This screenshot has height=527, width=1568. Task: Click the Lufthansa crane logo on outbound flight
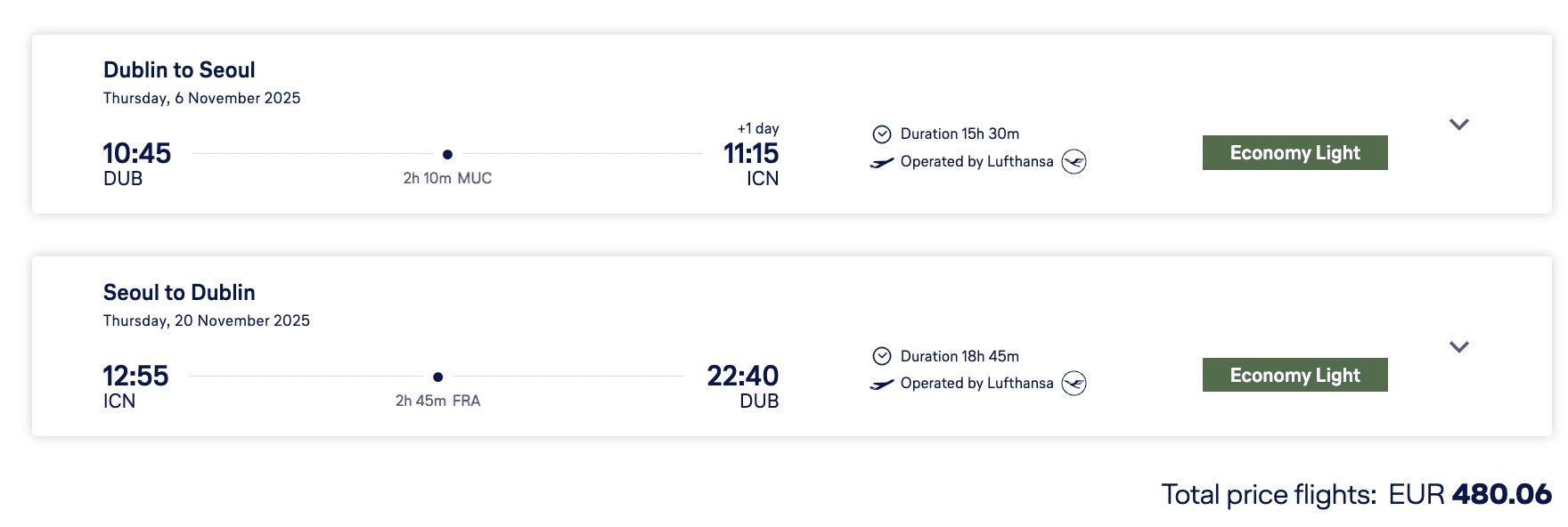point(1074,162)
